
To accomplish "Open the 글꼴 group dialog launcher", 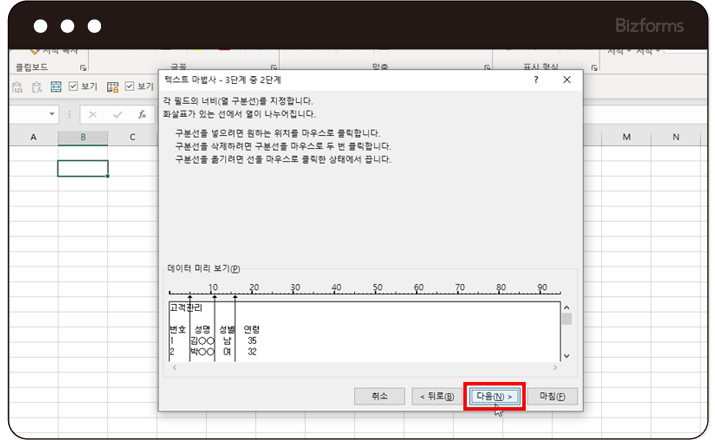I will coord(274,68).
